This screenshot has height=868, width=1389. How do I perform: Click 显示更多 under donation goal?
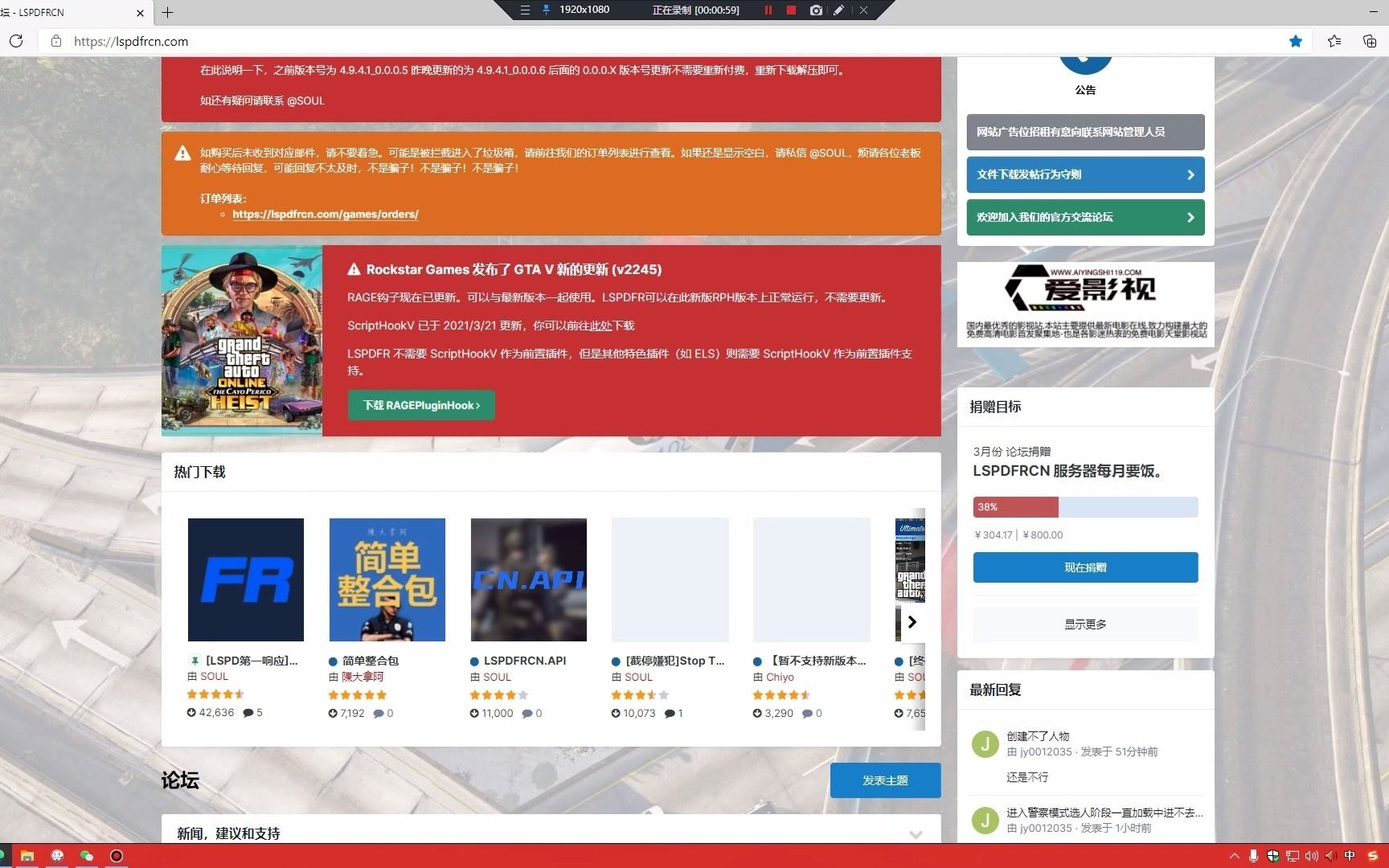point(1085,624)
